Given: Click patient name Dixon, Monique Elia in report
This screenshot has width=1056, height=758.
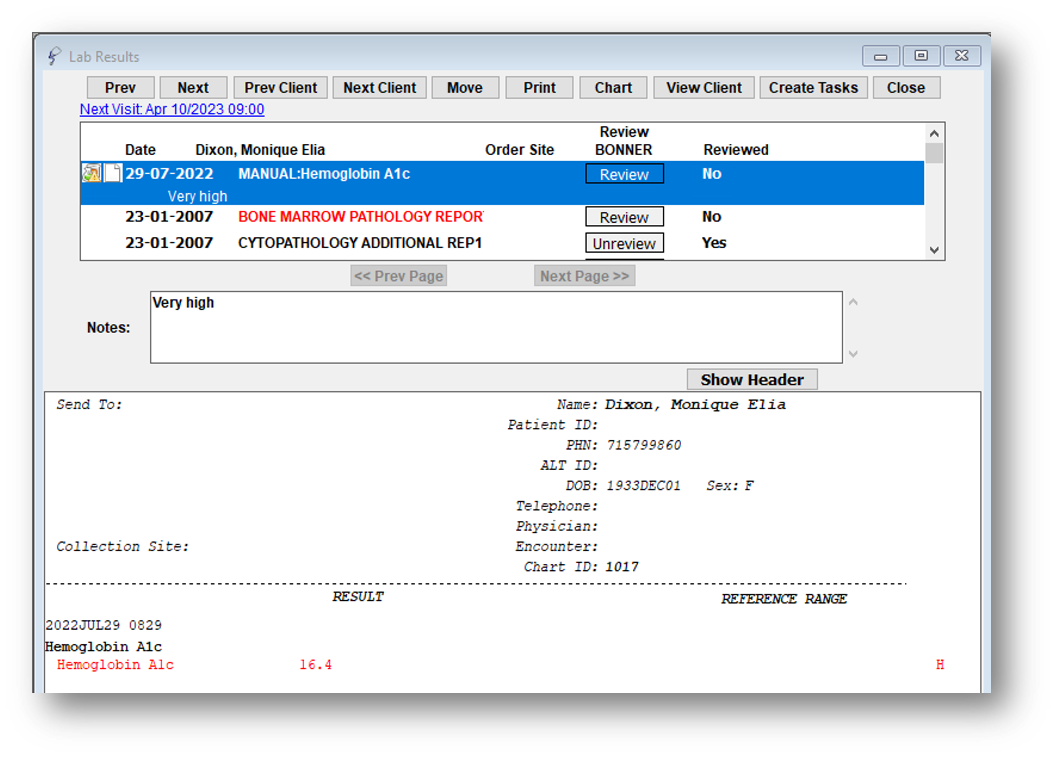Looking at the screenshot, I should [696, 405].
